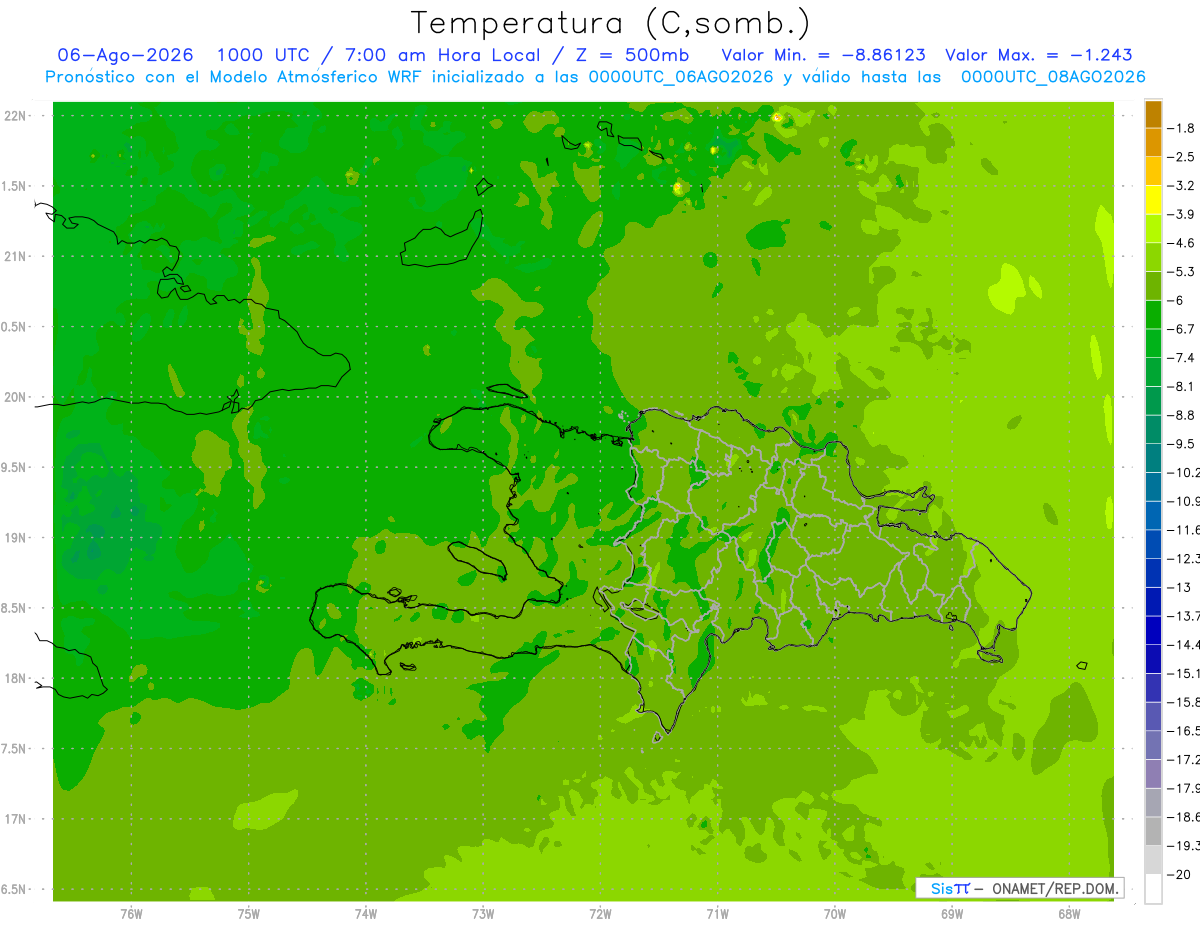This screenshot has width=1200, height=927.
Task: Click the "71W" longitude label
Action: [717, 914]
